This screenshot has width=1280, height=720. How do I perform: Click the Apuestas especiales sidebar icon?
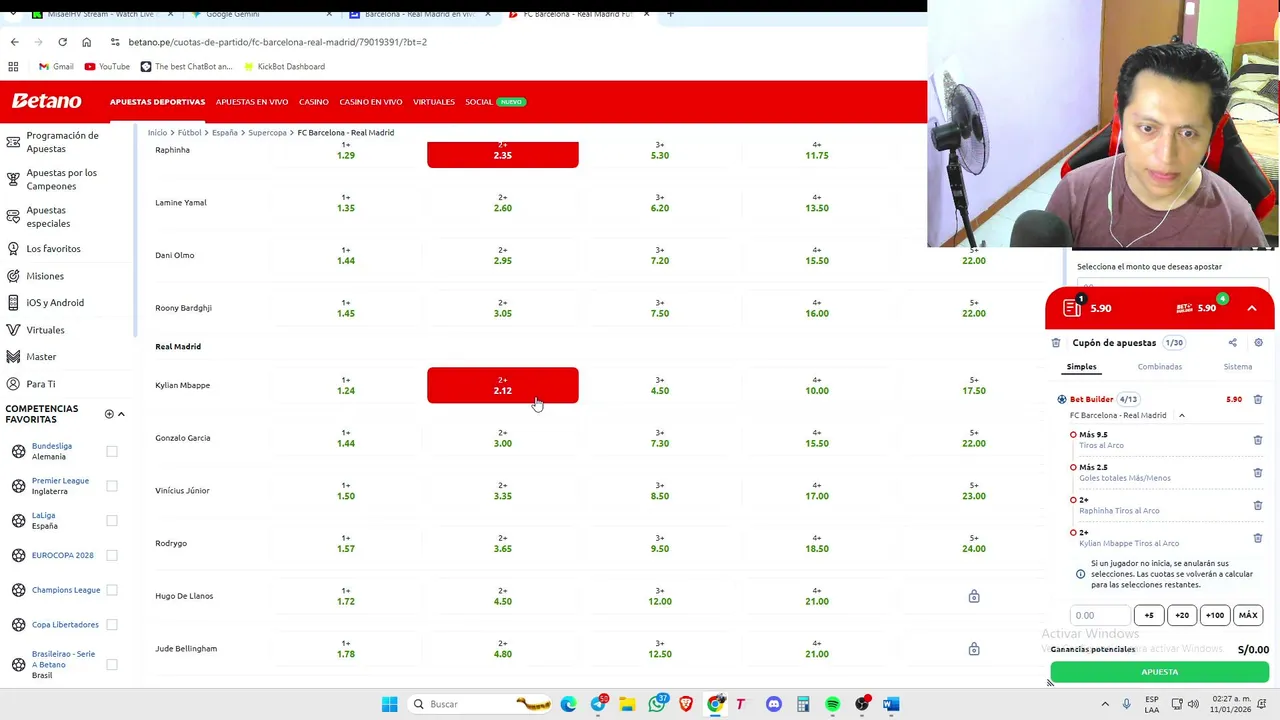(13, 216)
